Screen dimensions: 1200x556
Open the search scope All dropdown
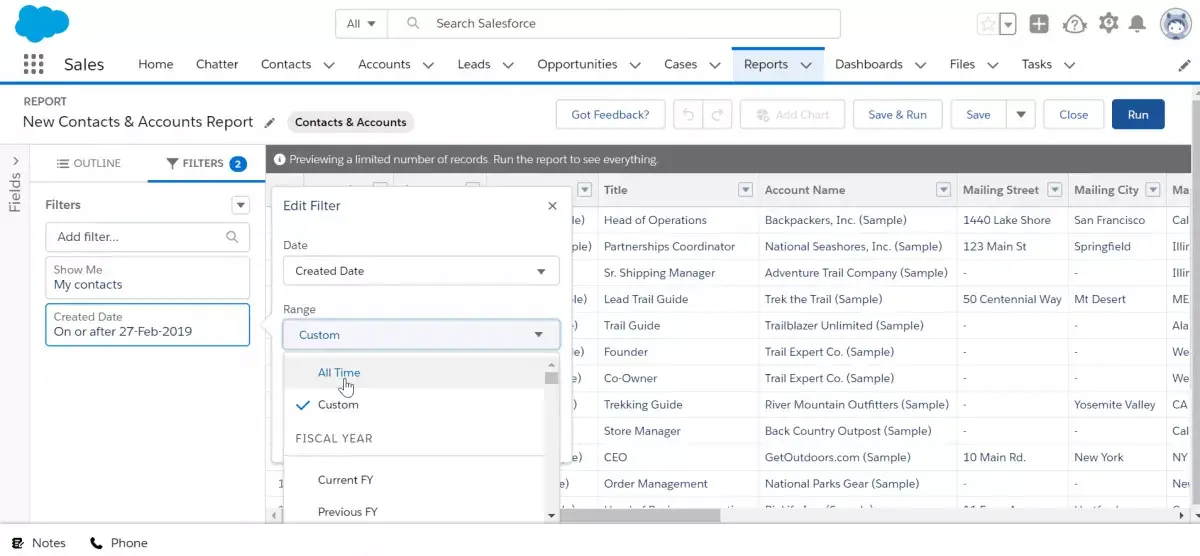point(361,24)
